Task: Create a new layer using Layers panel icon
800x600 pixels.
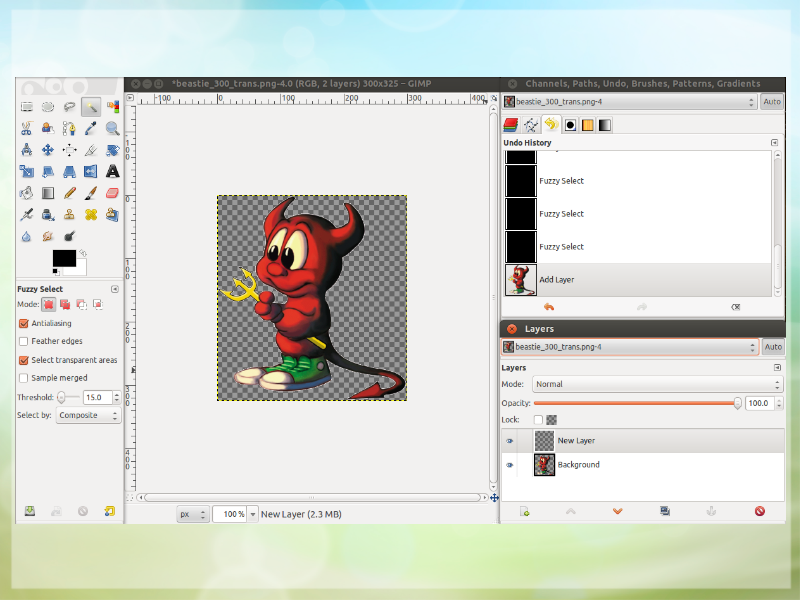Action: pos(524,511)
